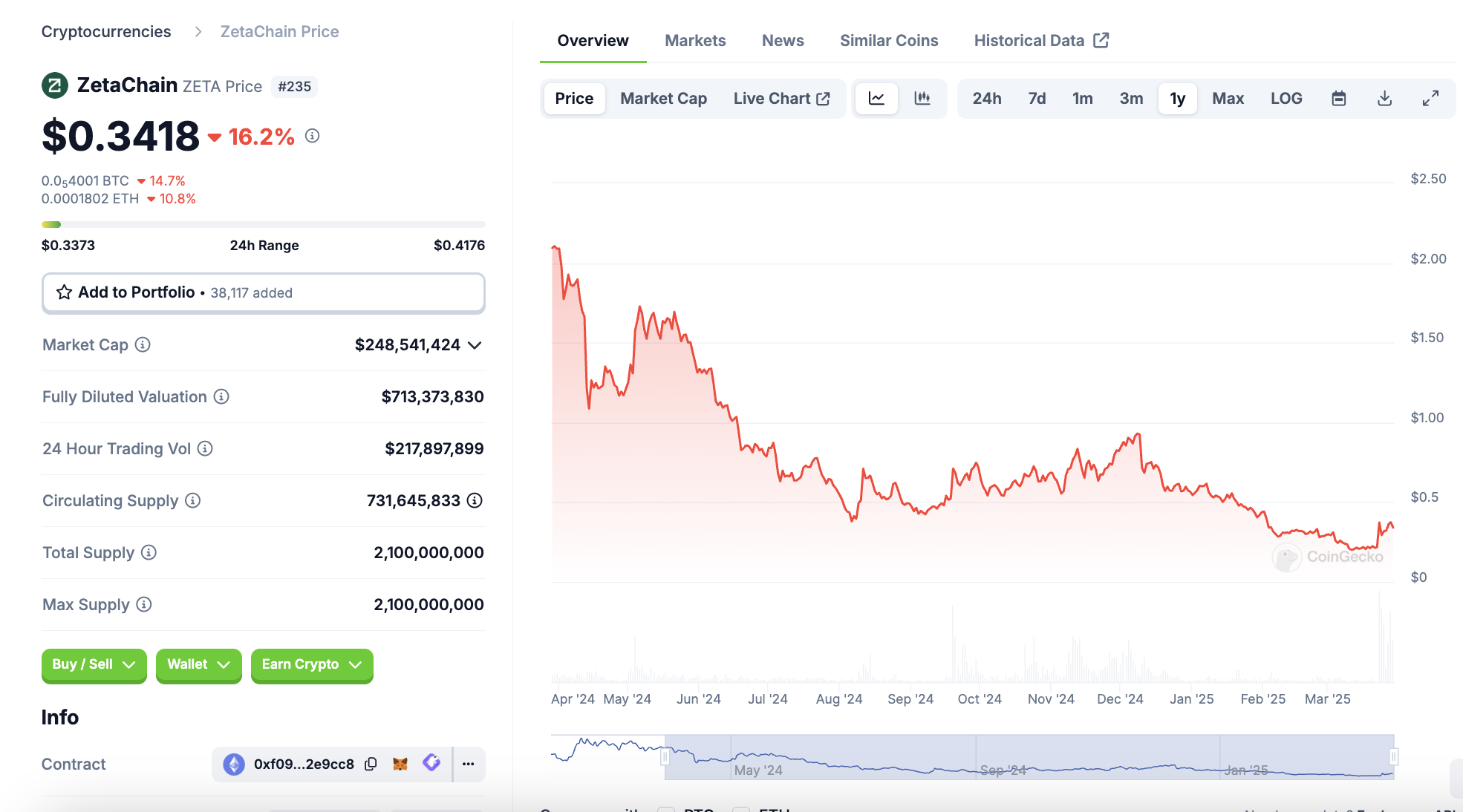Image resolution: width=1463 pixels, height=812 pixels.
Task: Download the chart data
Action: pos(1384,99)
